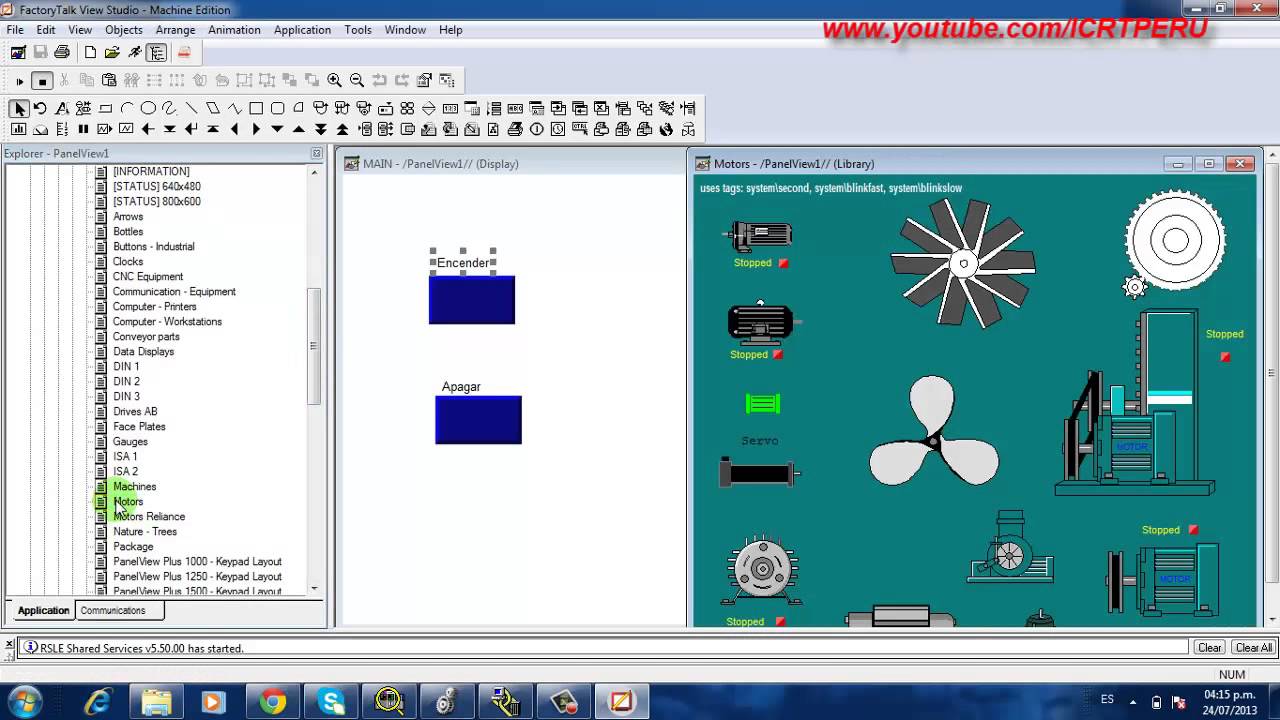Viewport: 1280px width, 720px height.
Task: Click the Clear button in diagnostics bar
Action: point(1210,648)
